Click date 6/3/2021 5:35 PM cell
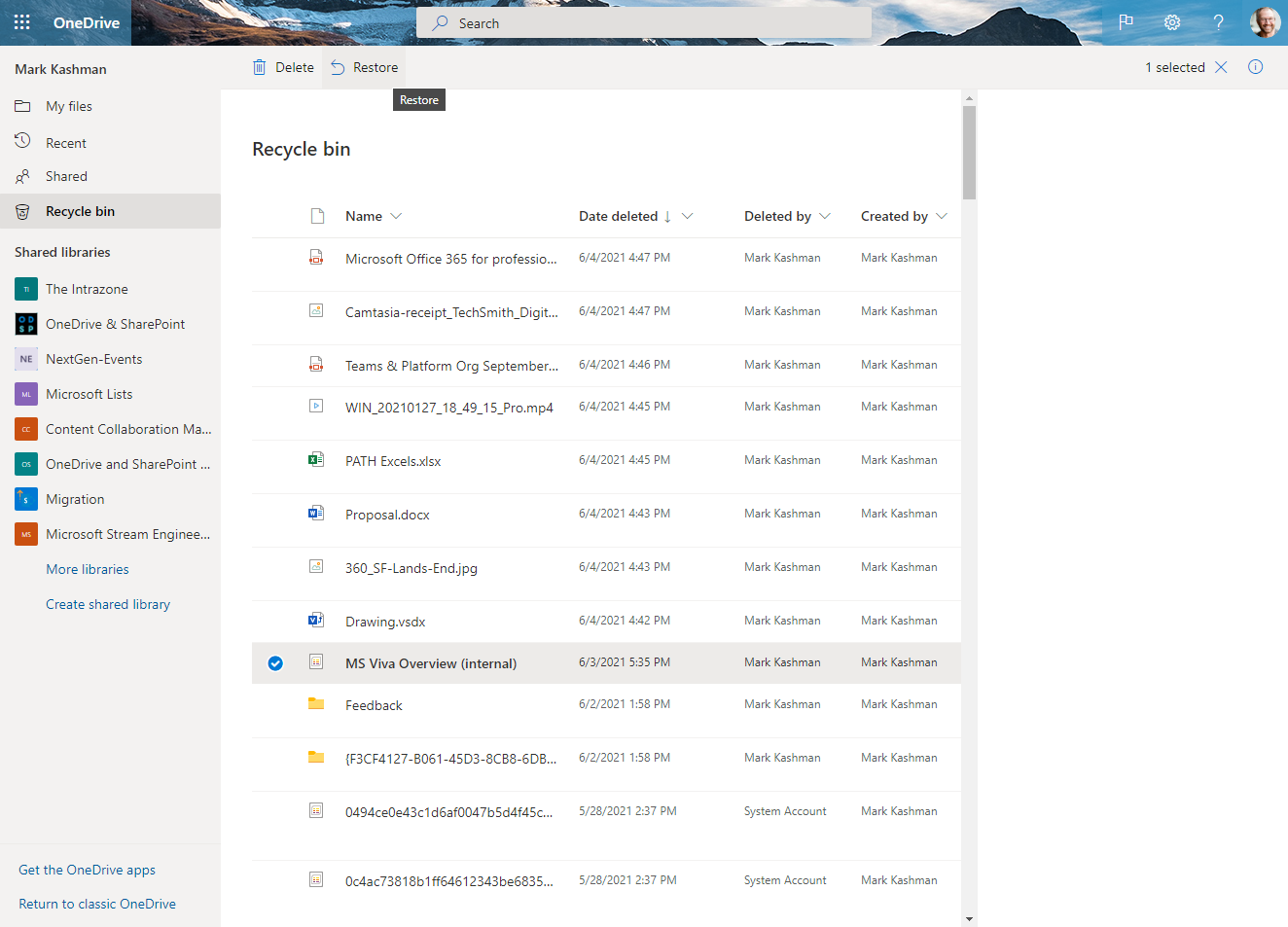The image size is (1288, 927). (x=625, y=662)
